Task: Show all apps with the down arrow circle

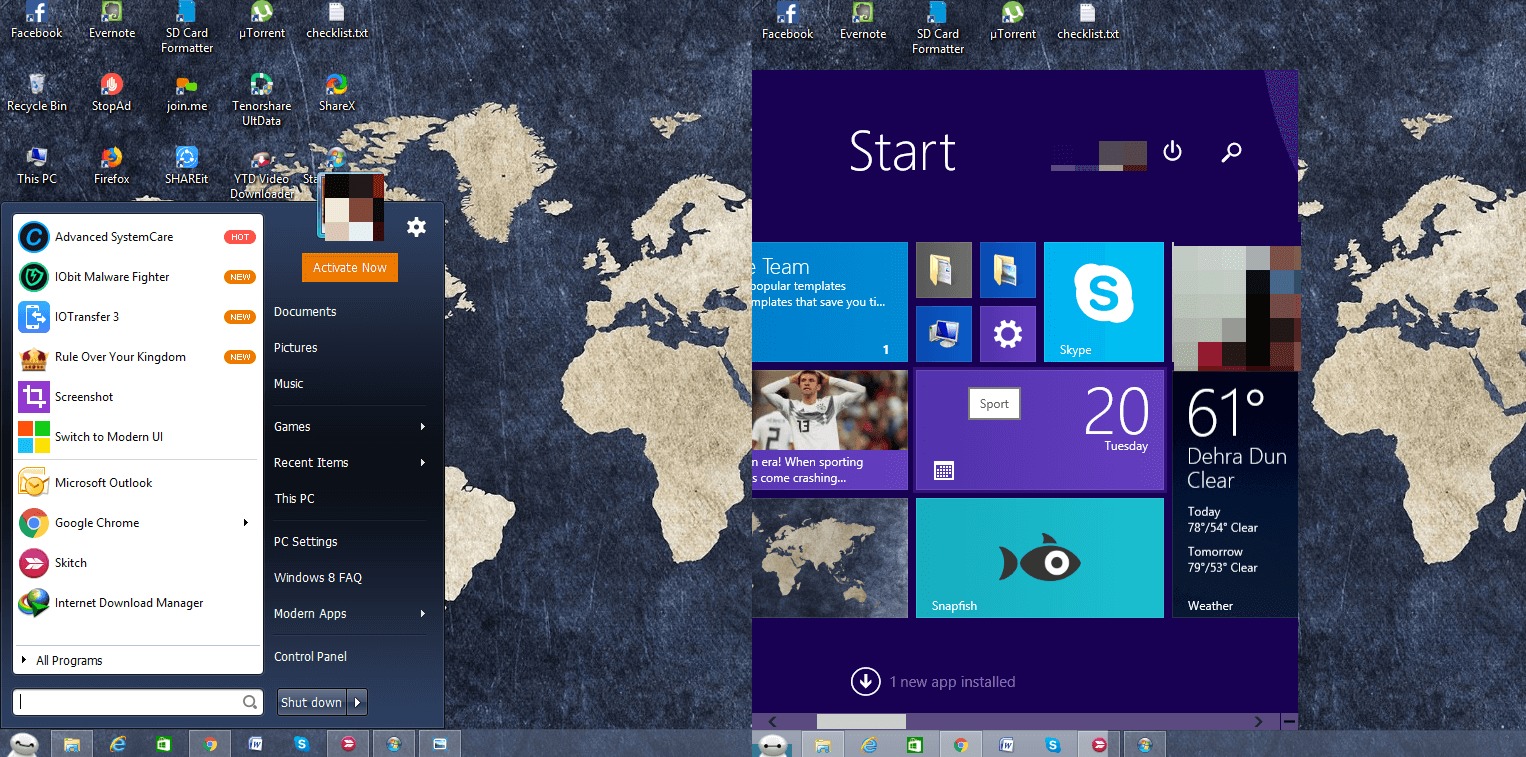Action: pos(865,682)
